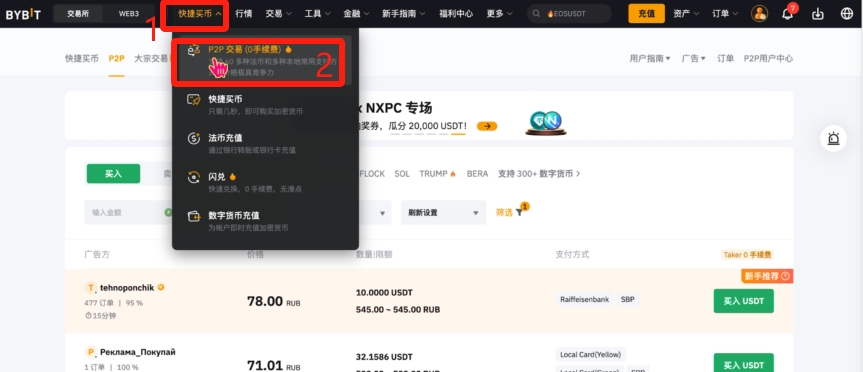863x372 pixels.
Task: Click the 数字货币充值 wallet icon
Action: click(193, 216)
